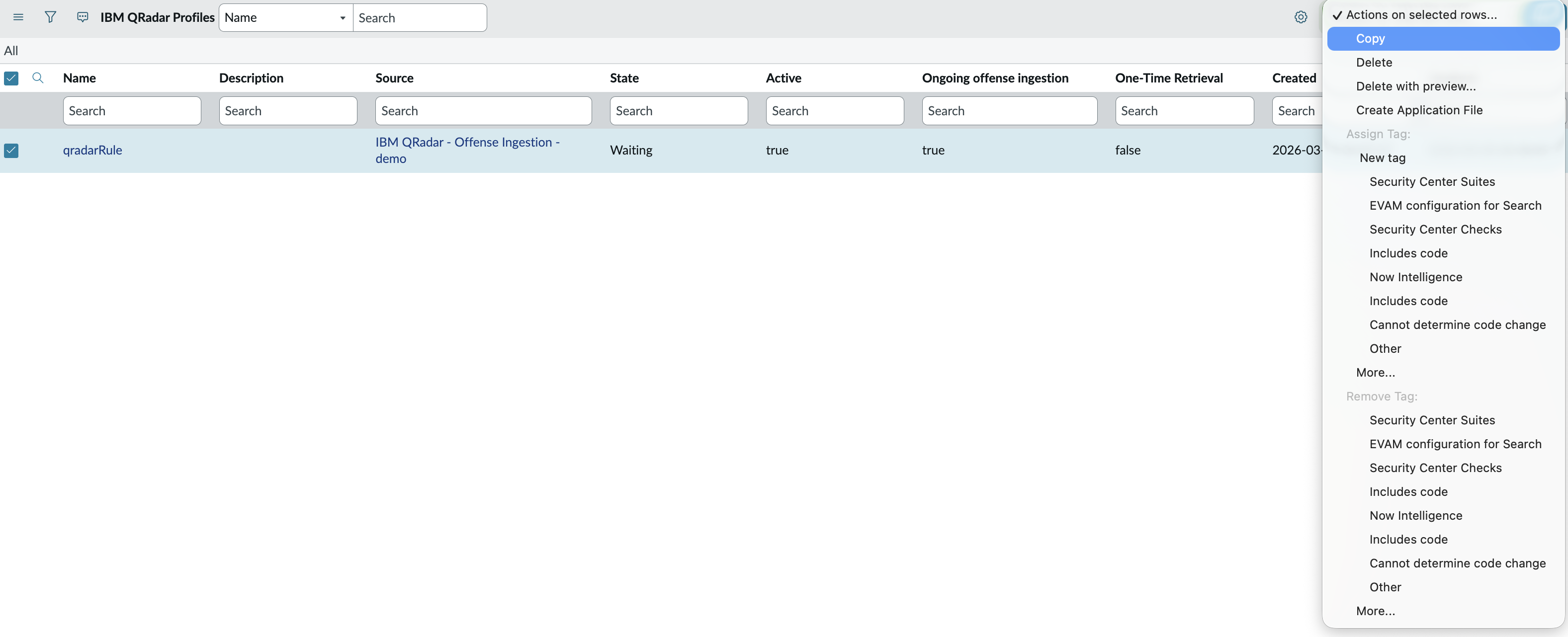Image resolution: width=1568 pixels, height=637 pixels.
Task: Click the Name column search field
Action: 132,111
